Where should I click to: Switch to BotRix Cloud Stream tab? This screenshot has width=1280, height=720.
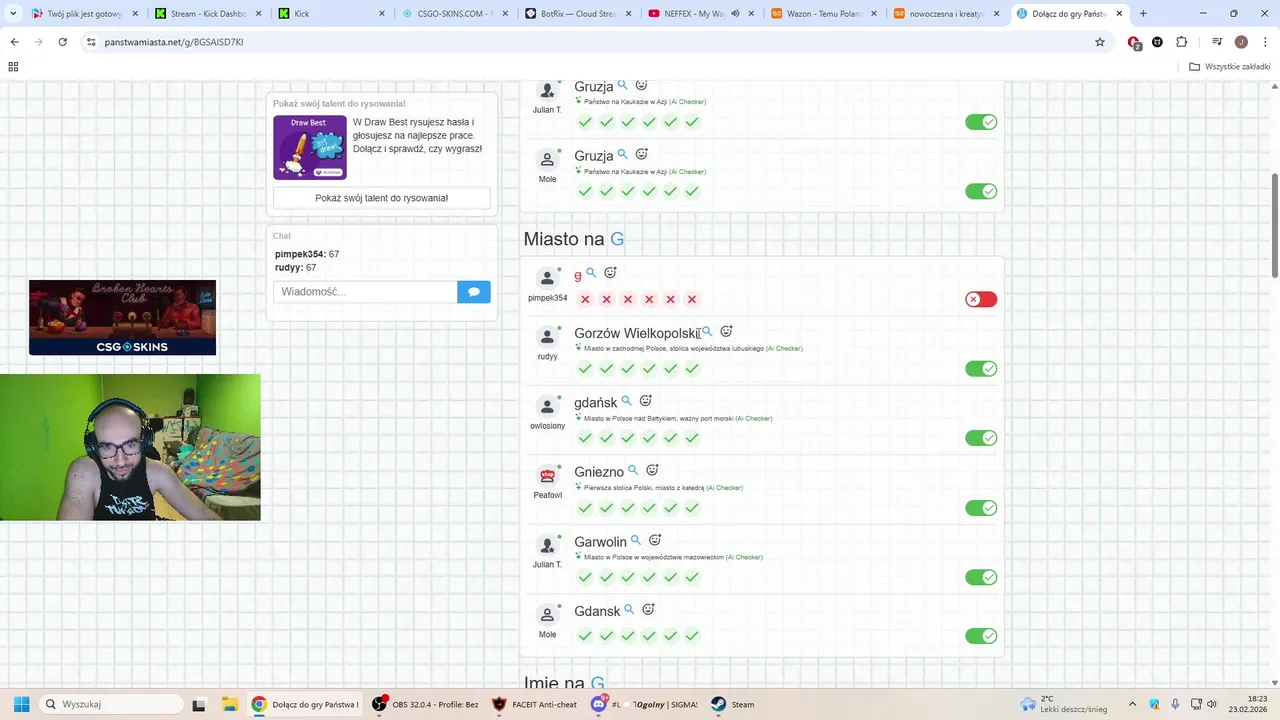(x=579, y=14)
